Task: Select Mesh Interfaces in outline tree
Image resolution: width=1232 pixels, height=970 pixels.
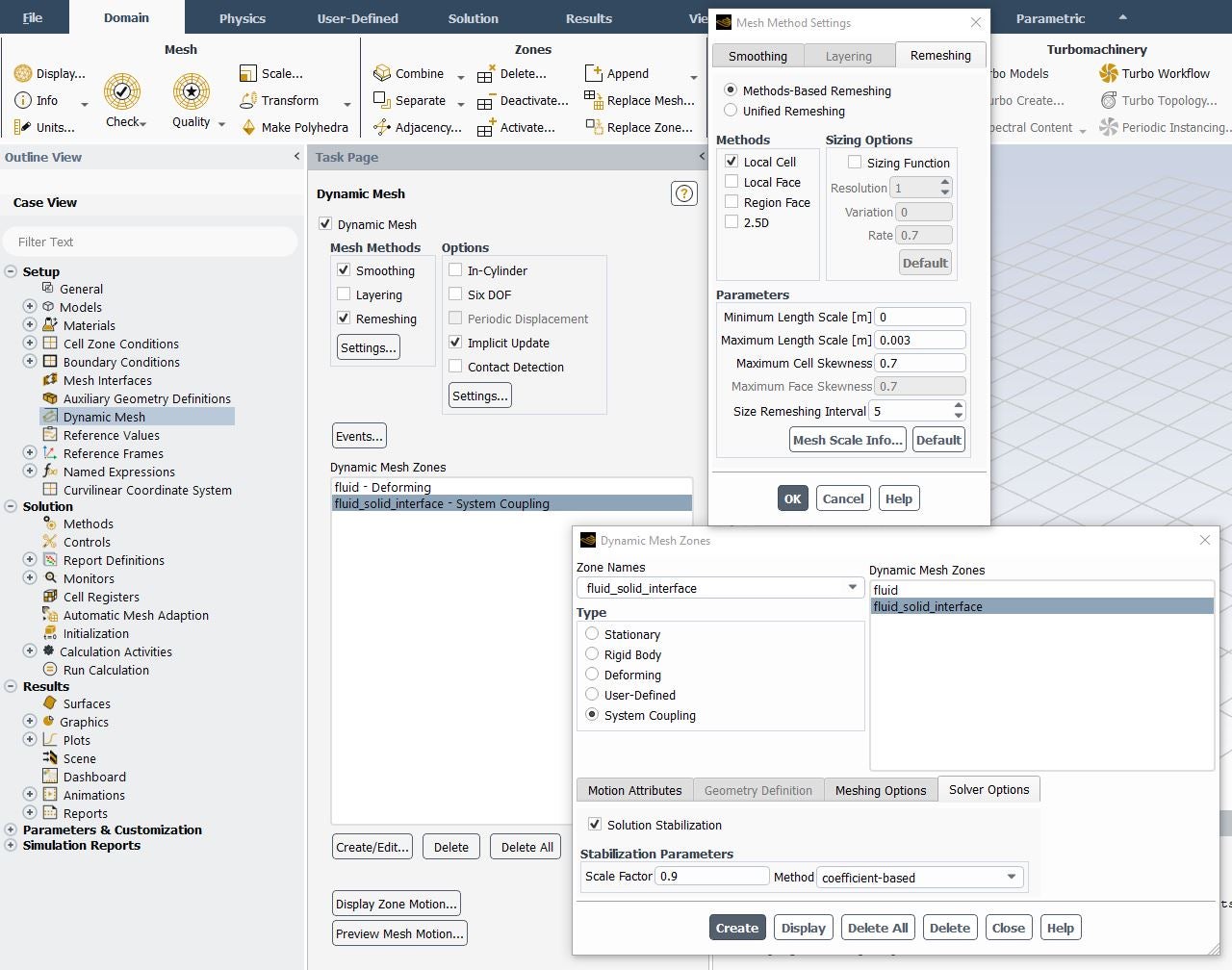Action: point(108,380)
